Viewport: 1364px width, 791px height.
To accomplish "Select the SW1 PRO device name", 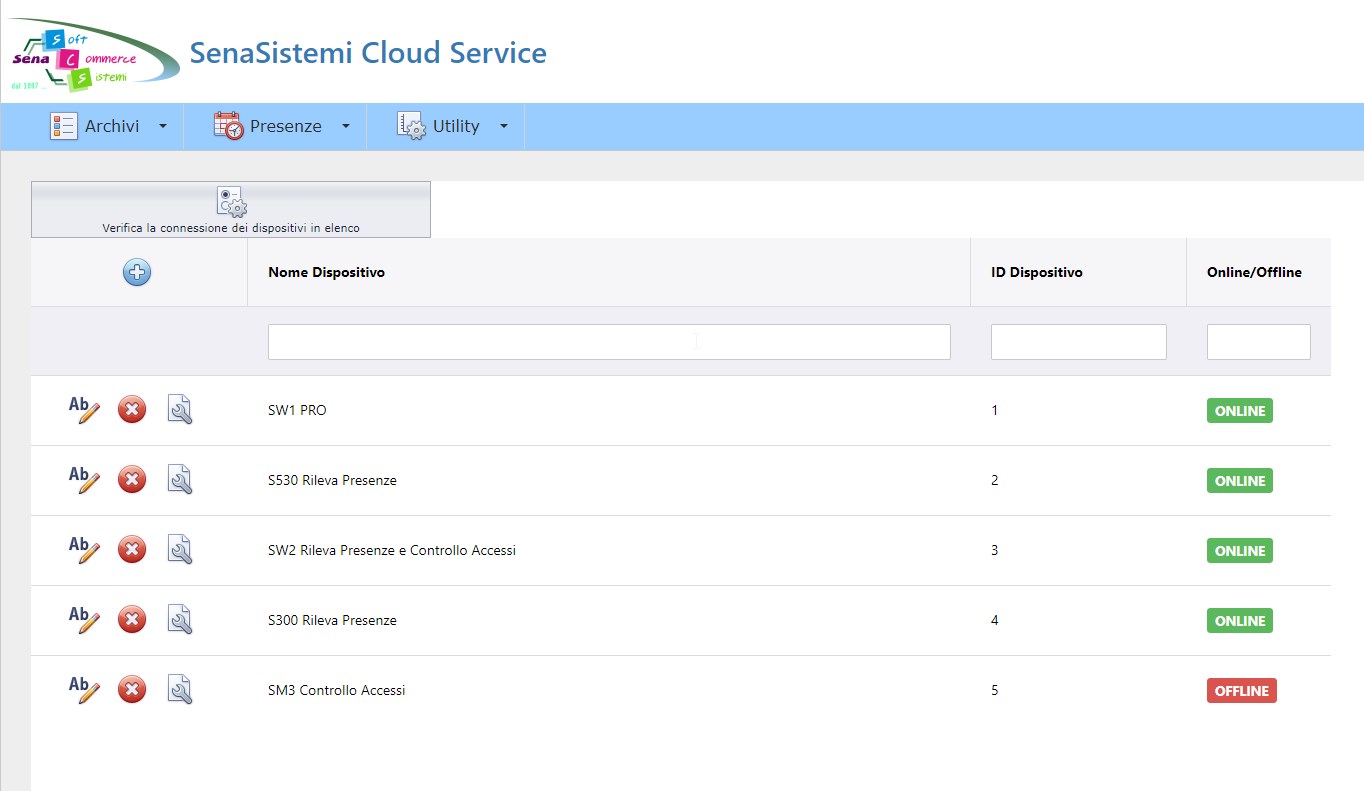I will click(x=297, y=410).
